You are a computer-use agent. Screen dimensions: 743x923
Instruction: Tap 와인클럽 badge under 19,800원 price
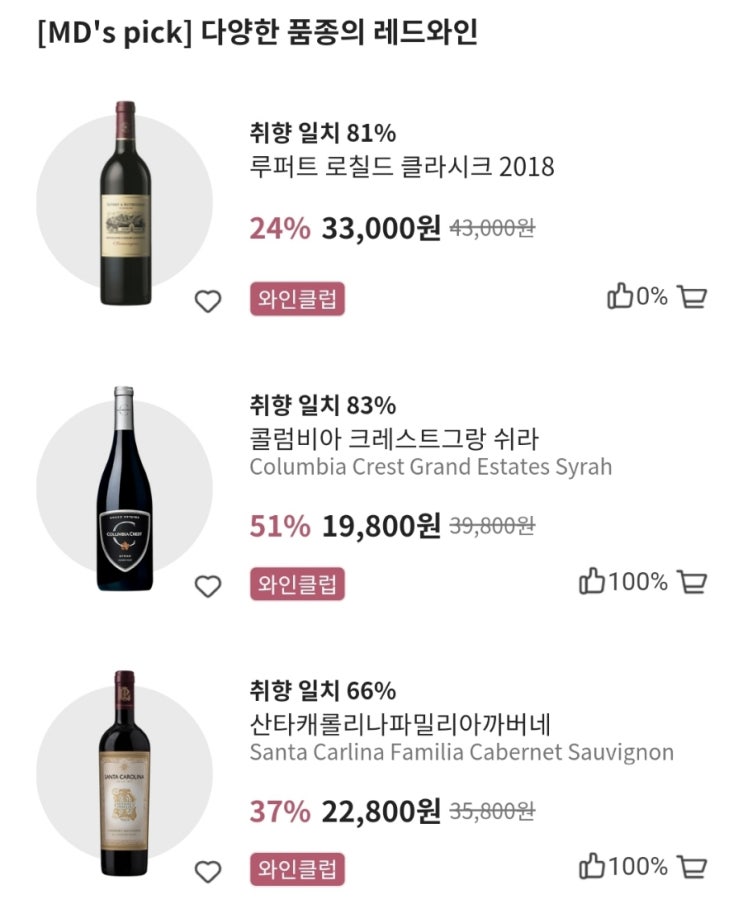click(297, 584)
